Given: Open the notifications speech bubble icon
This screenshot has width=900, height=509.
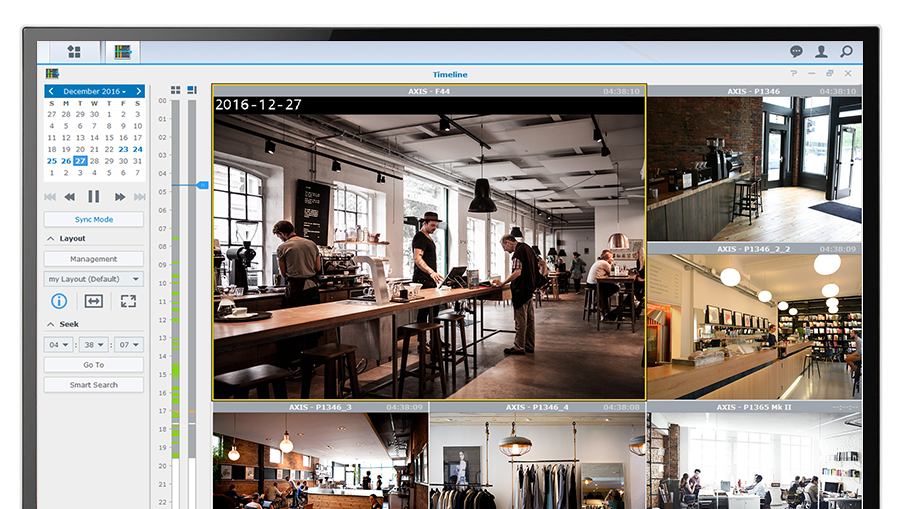Looking at the screenshot, I should (x=796, y=51).
